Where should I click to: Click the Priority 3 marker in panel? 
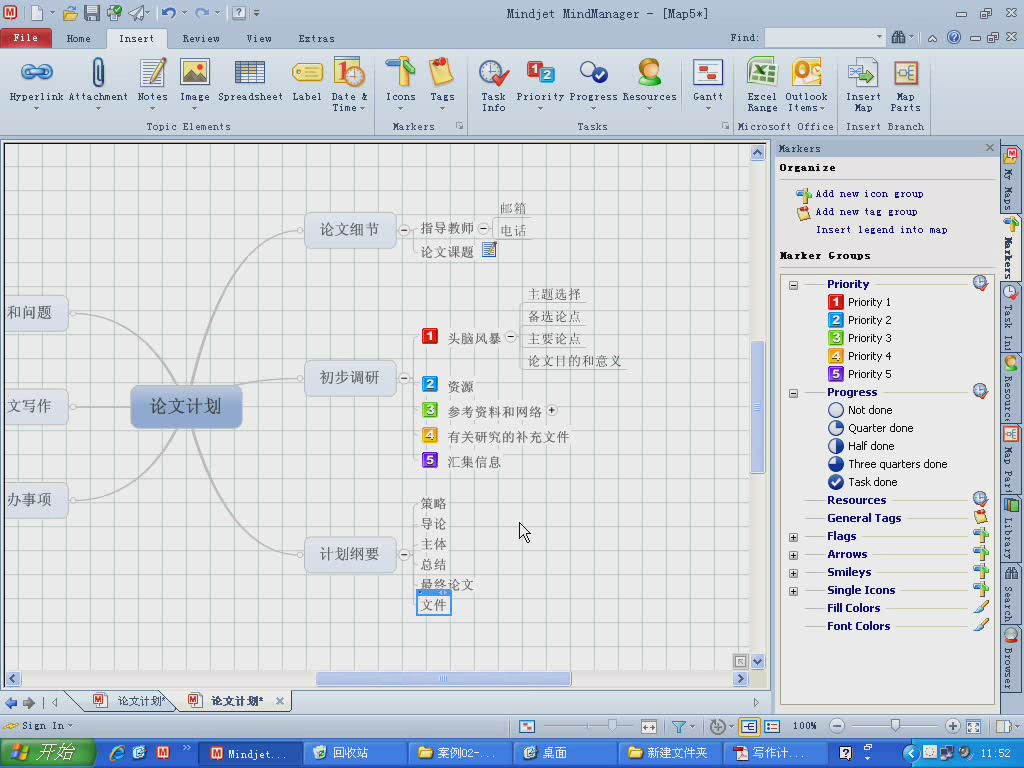(x=859, y=338)
